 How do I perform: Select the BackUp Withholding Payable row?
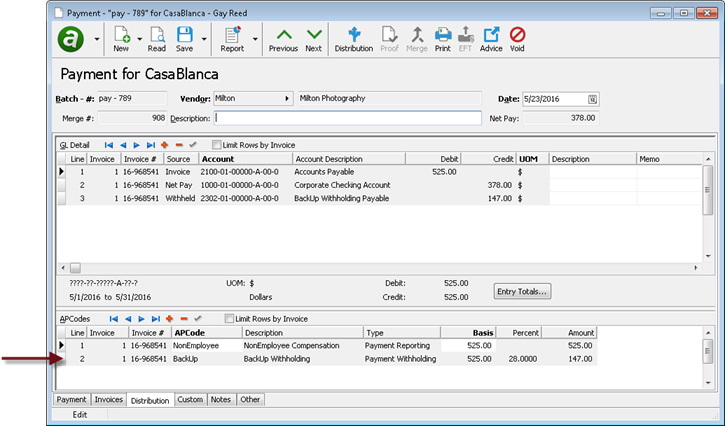pyautogui.click(x=379, y=198)
